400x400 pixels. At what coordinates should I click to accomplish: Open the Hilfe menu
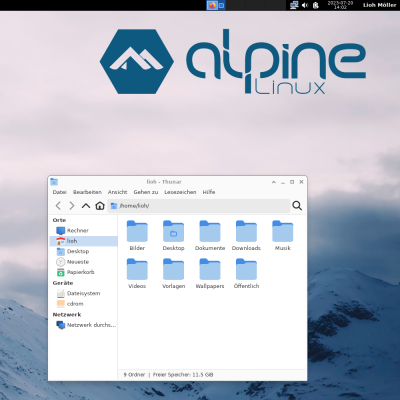209,192
